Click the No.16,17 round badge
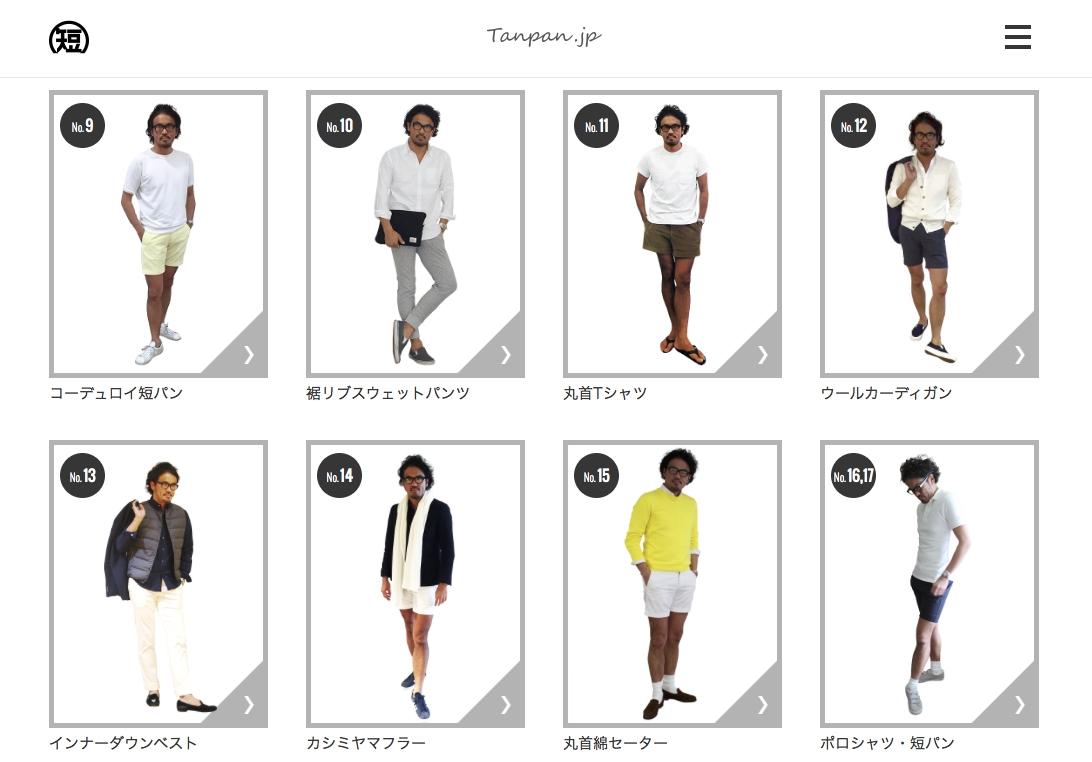The image size is (1092, 762). click(x=854, y=476)
